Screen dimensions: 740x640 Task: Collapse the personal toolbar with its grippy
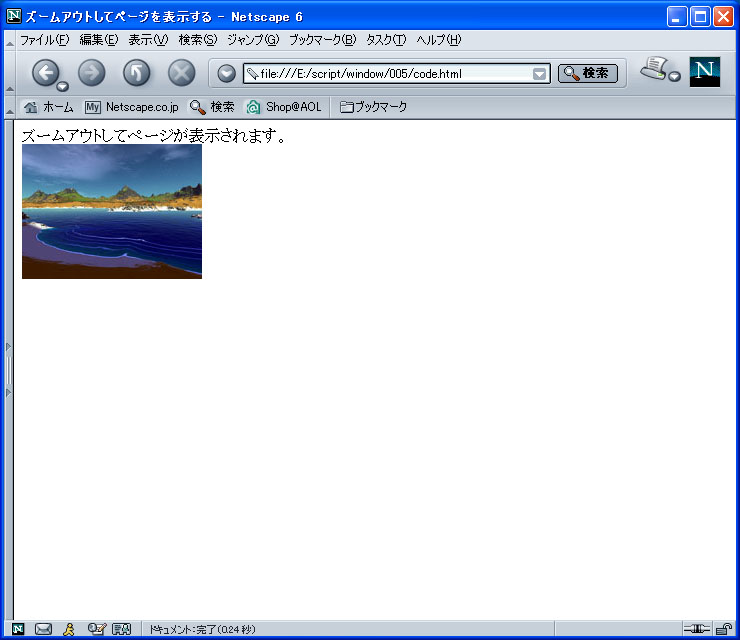click(x=9, y=107)
